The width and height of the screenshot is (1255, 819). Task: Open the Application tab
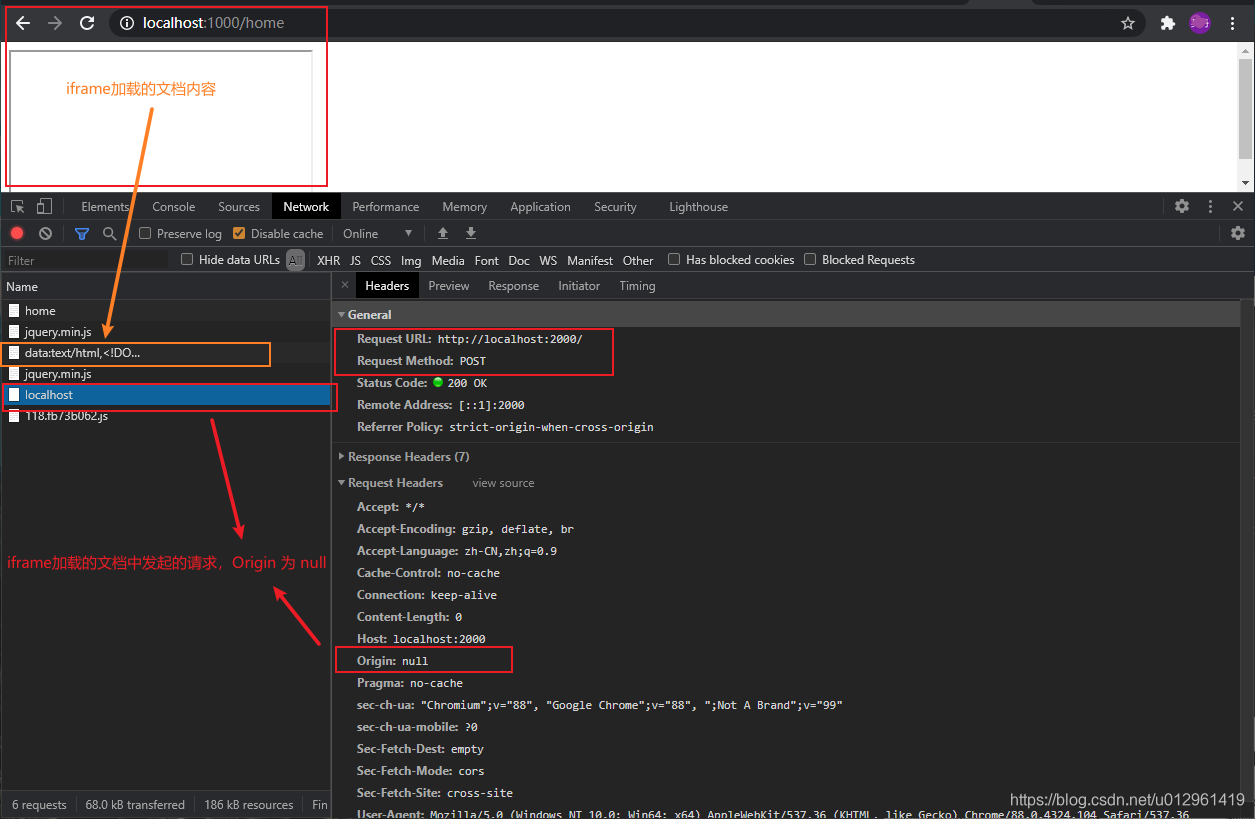pyautogui.click(x=540, y=207)
